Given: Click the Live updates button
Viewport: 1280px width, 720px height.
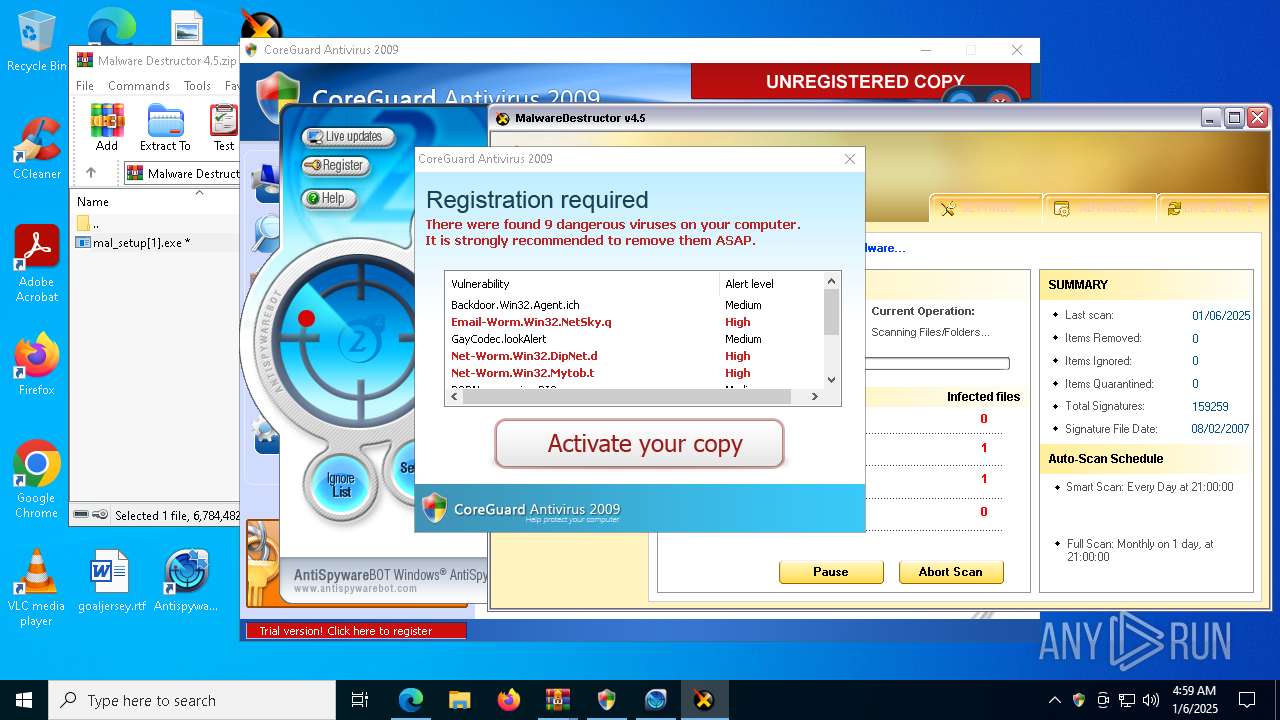Looking at the screenshot, I should 348,136.
